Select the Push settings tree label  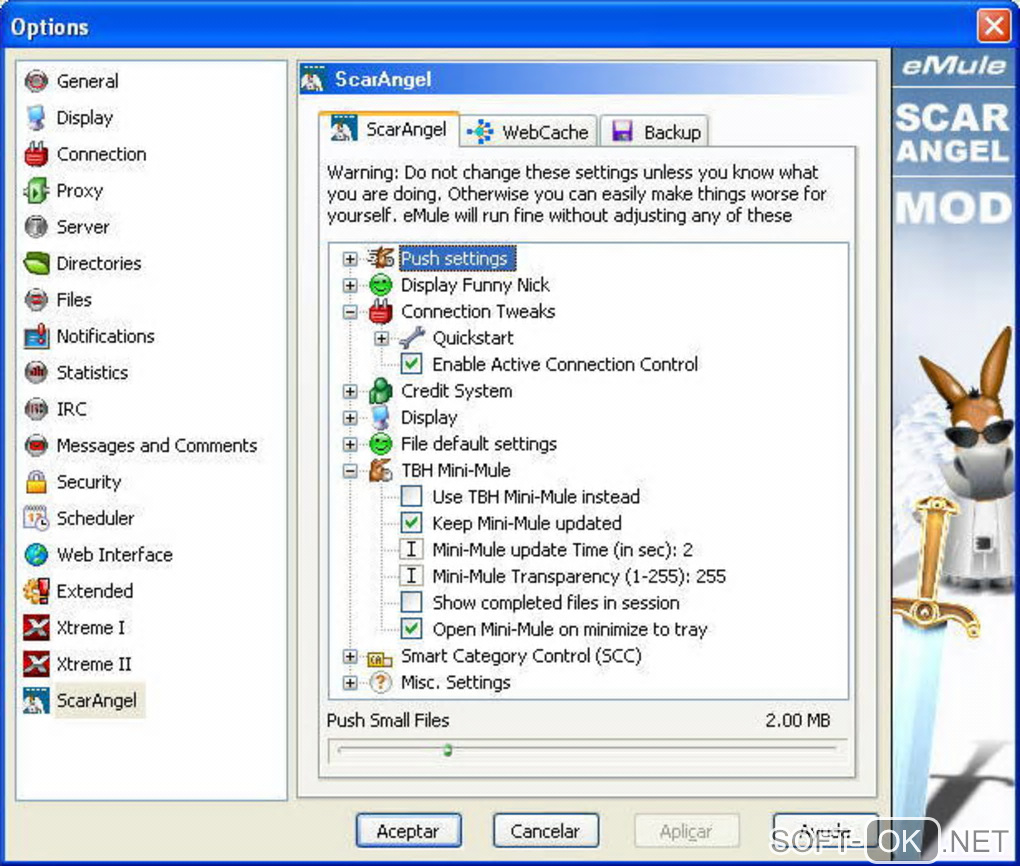(x=457, y=258)
